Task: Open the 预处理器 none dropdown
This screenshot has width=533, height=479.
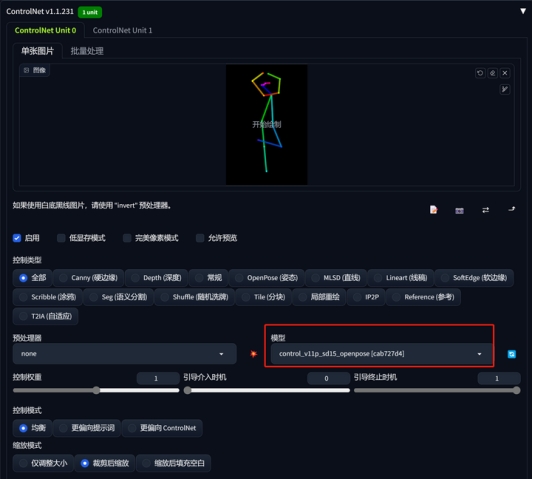Action: pos(124,354)
